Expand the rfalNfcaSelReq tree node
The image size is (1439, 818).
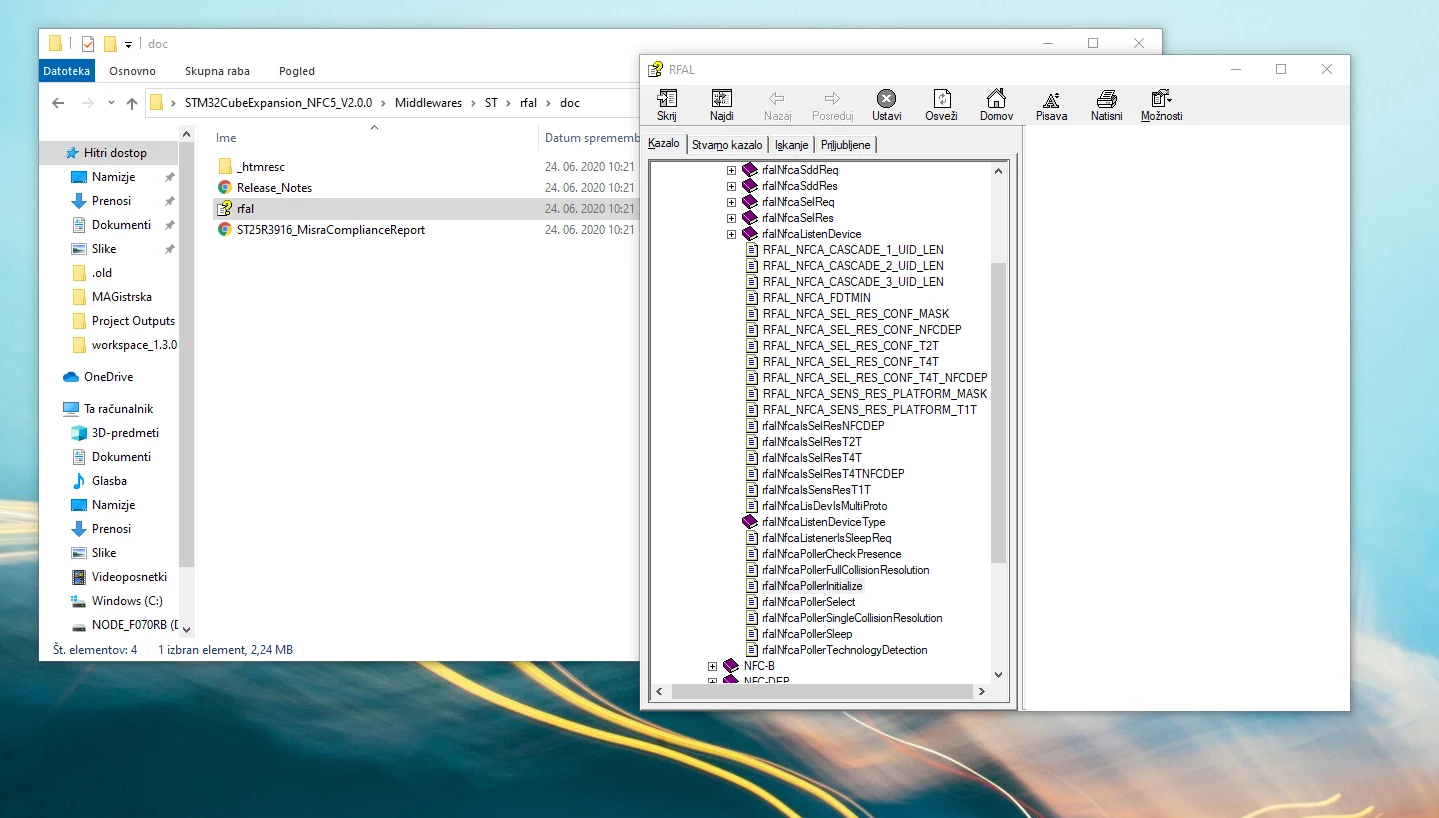coord(731,202)
